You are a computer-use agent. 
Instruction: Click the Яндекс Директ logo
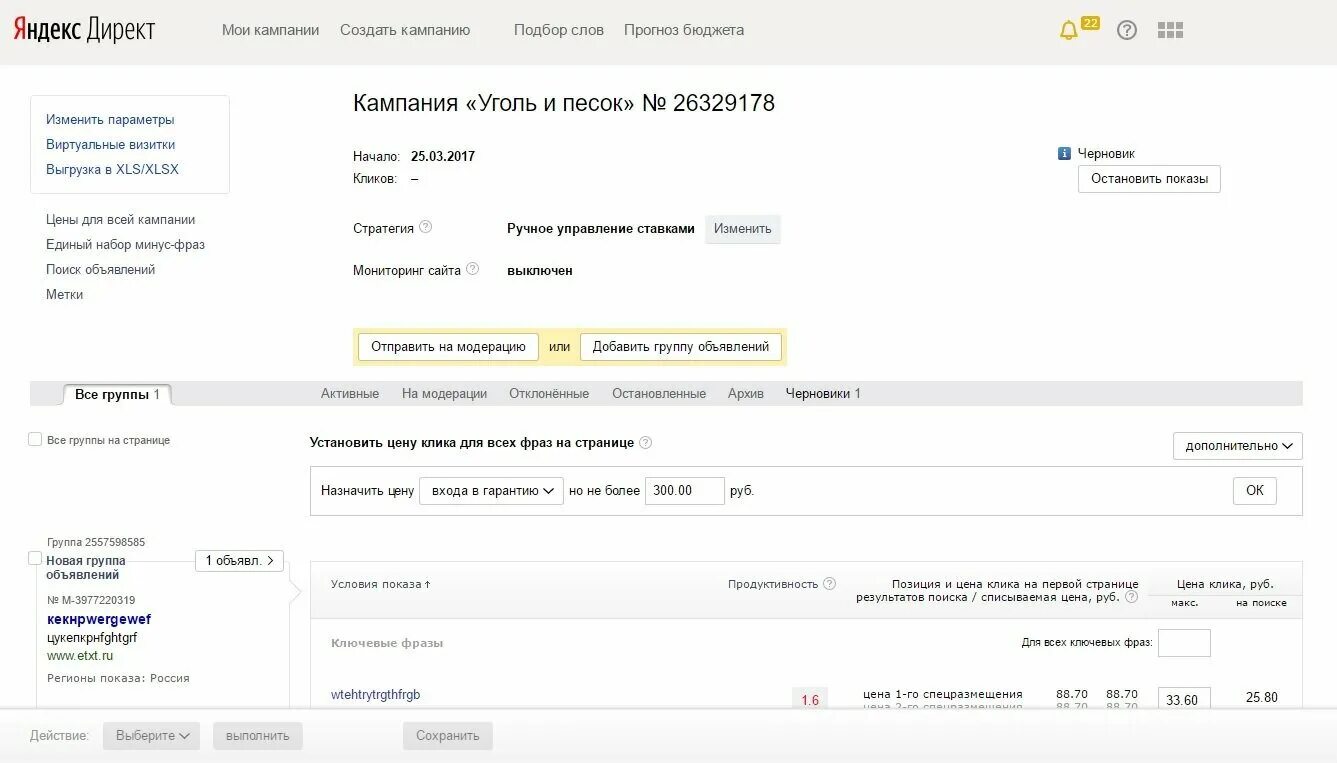[84, 29]
